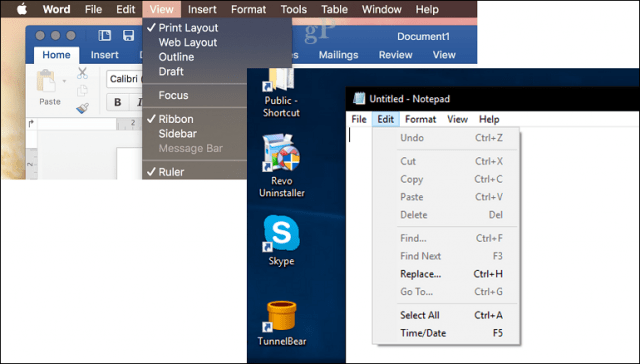Open the Help menu in the macOS menu bar
Screen dimensions: 640x364
[427, 9]
